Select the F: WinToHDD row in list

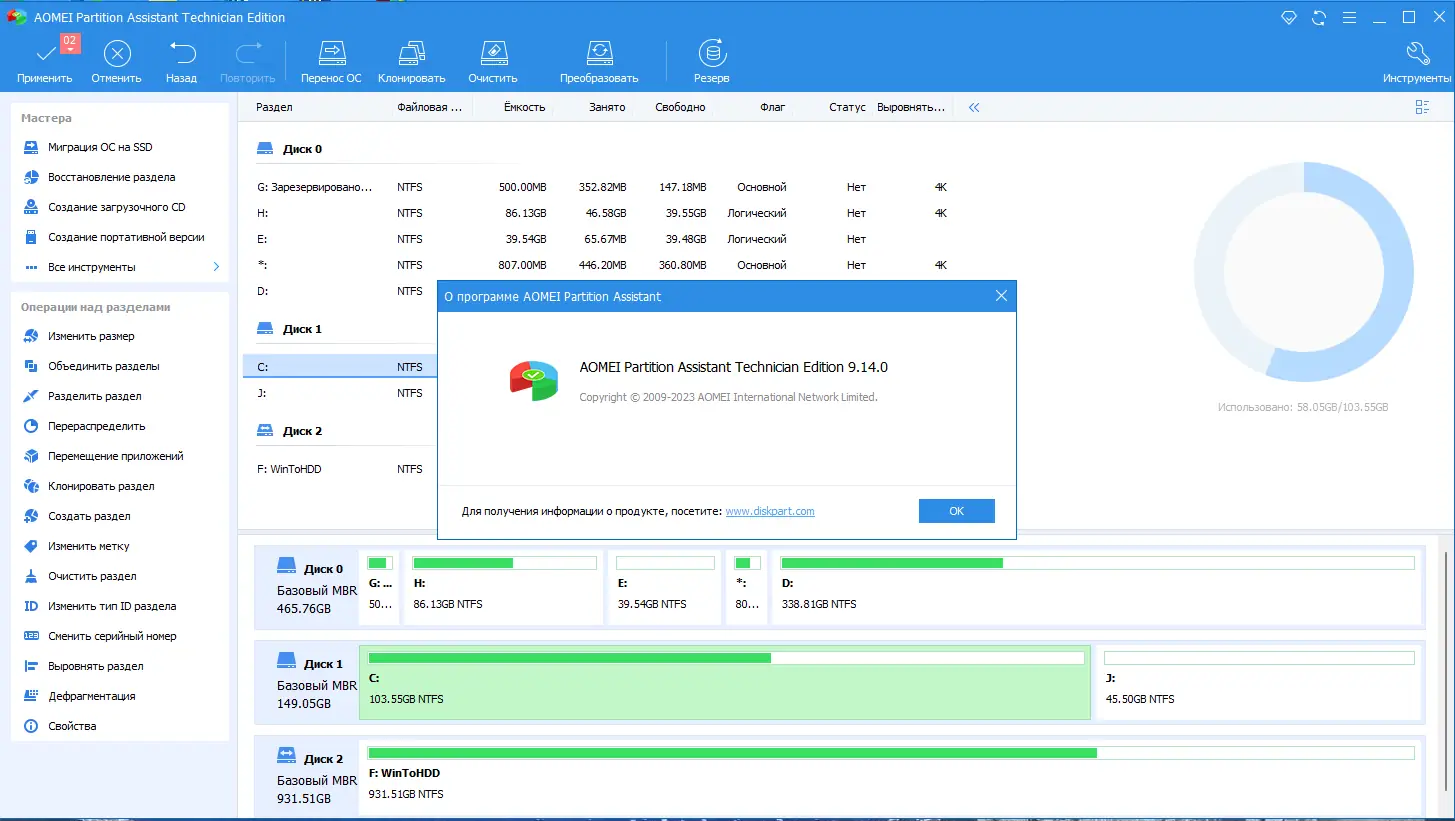(x=340, y=469)
